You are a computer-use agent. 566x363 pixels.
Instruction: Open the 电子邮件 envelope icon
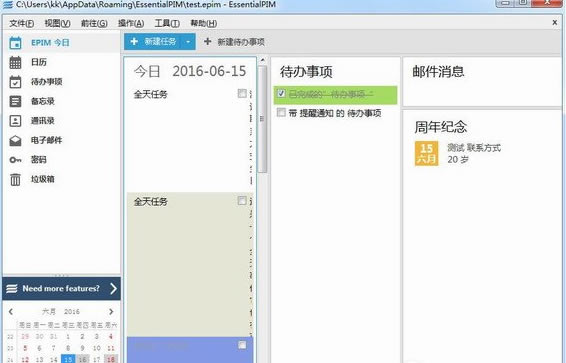click(x=15, y=140)
